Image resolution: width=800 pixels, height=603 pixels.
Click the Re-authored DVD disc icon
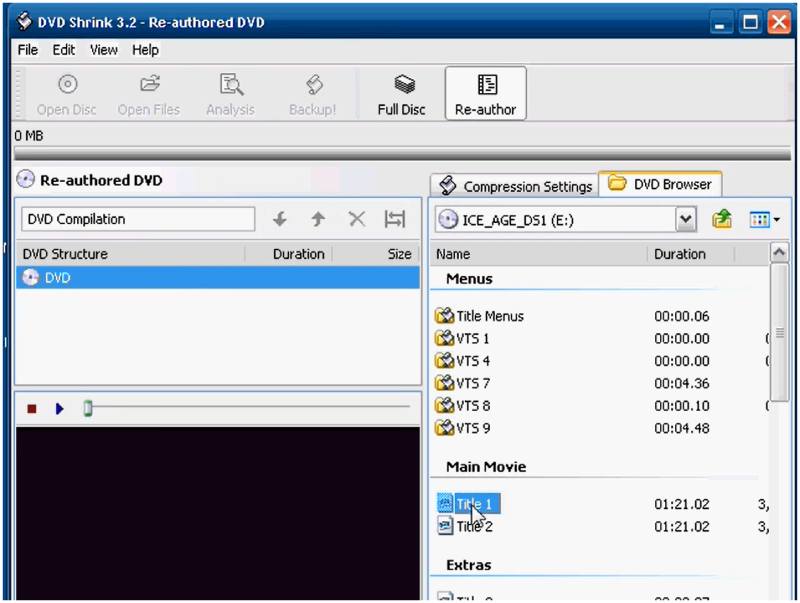tap(25, 180)
